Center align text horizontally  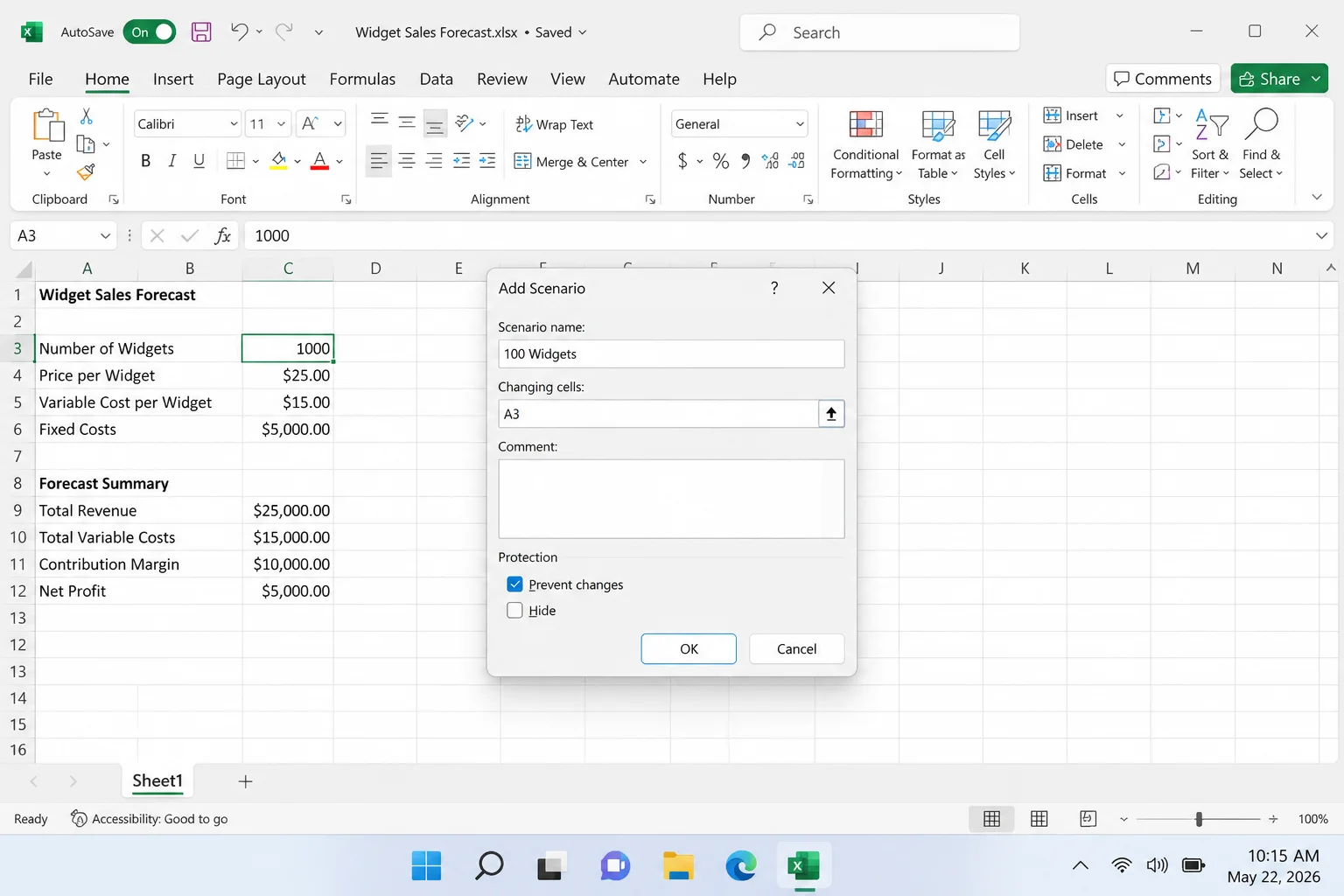pyautogui.click(x=407, y=161)
